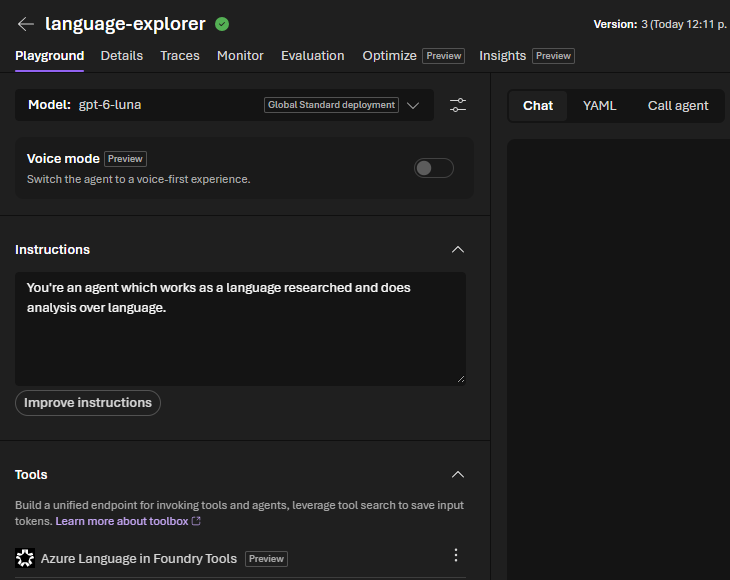730x580 pixels.
Task: Click the language-explorer agent title
Action: point(125,24)
